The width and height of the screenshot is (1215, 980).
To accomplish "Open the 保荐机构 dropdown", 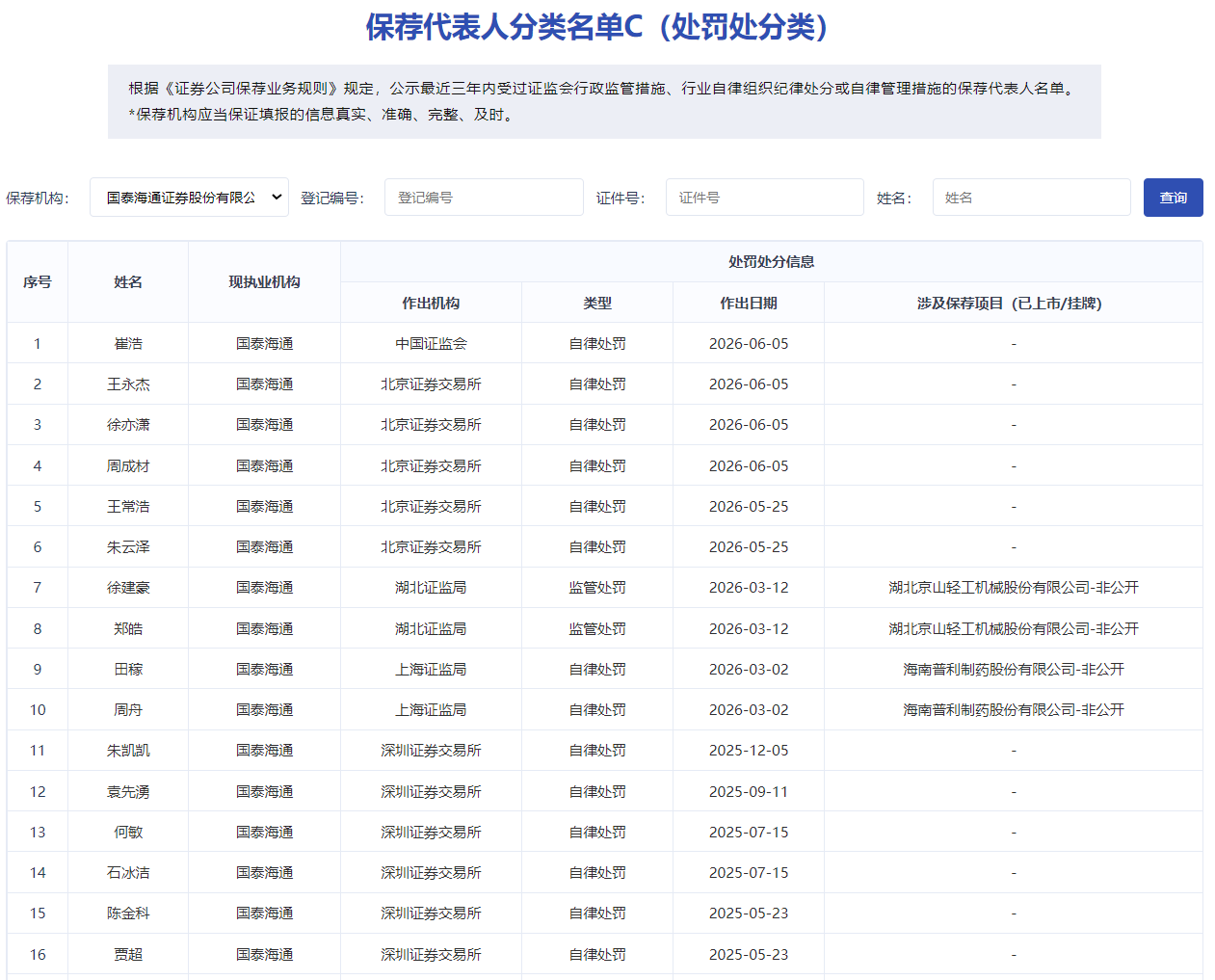I will 189,198.
